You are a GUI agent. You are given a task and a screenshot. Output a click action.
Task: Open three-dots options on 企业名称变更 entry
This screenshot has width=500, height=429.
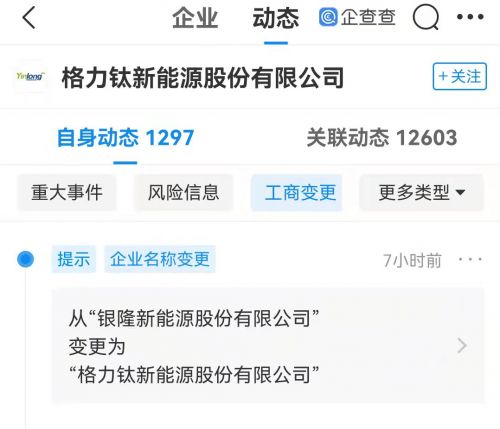tap(470, 259)
